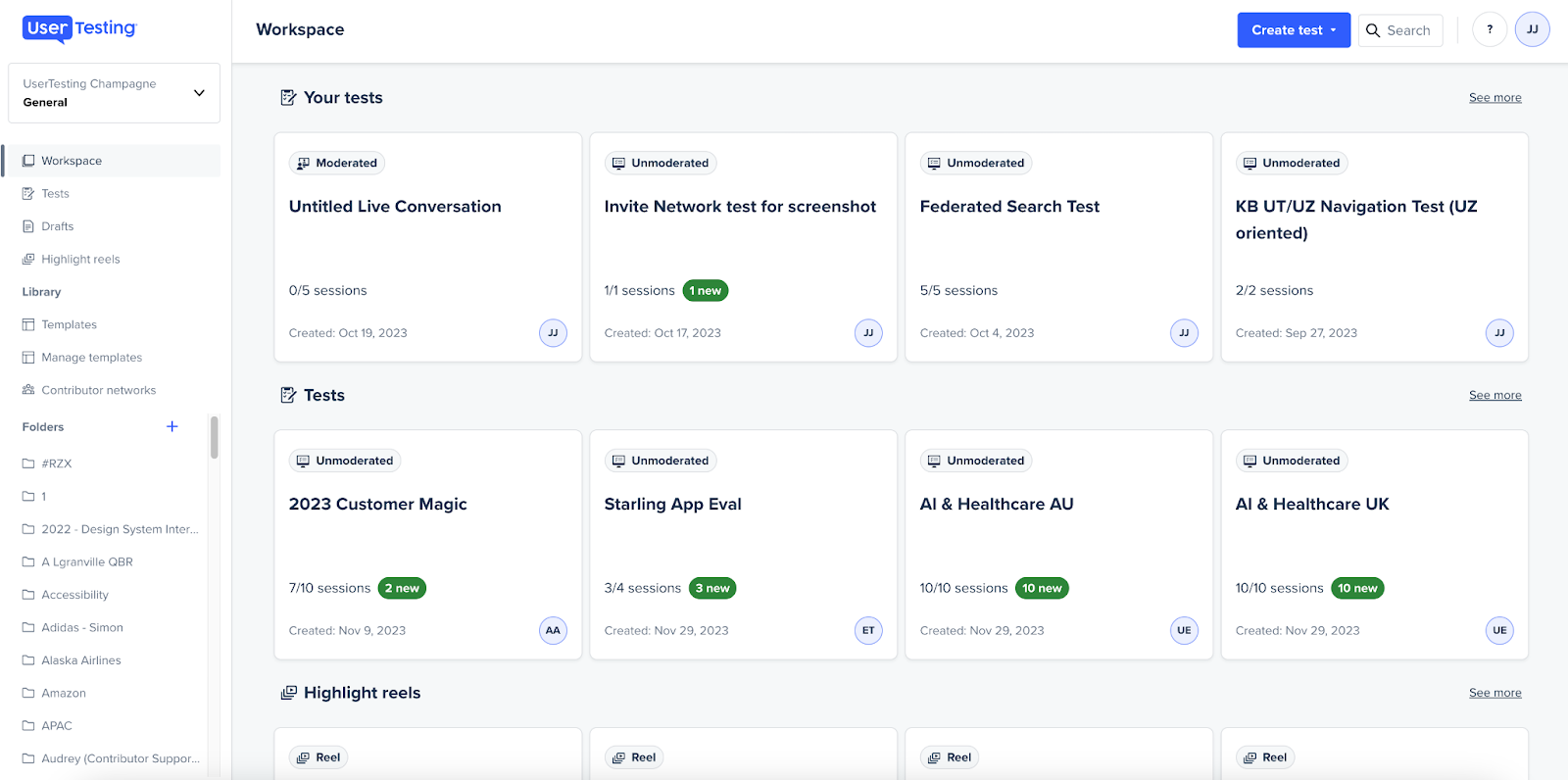Click See more for Tests section

click(x=1494, y=396)
